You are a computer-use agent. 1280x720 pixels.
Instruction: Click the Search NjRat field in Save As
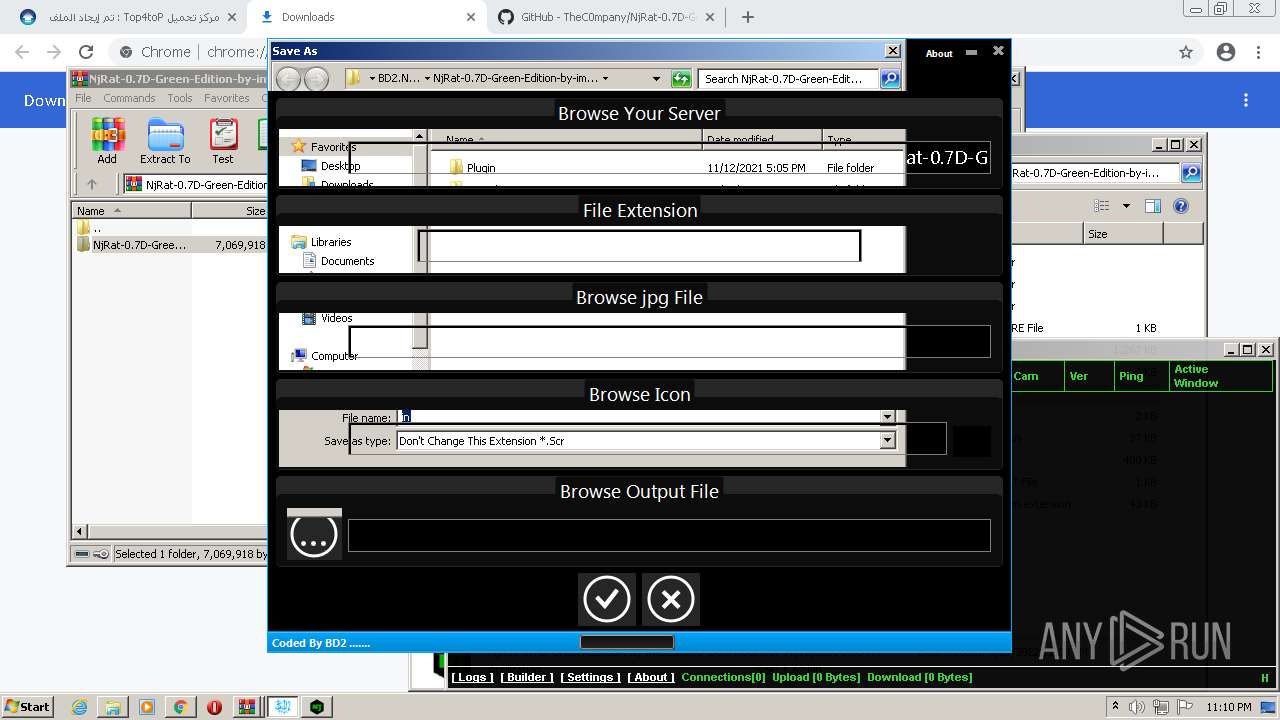click(x=789, y=79)
